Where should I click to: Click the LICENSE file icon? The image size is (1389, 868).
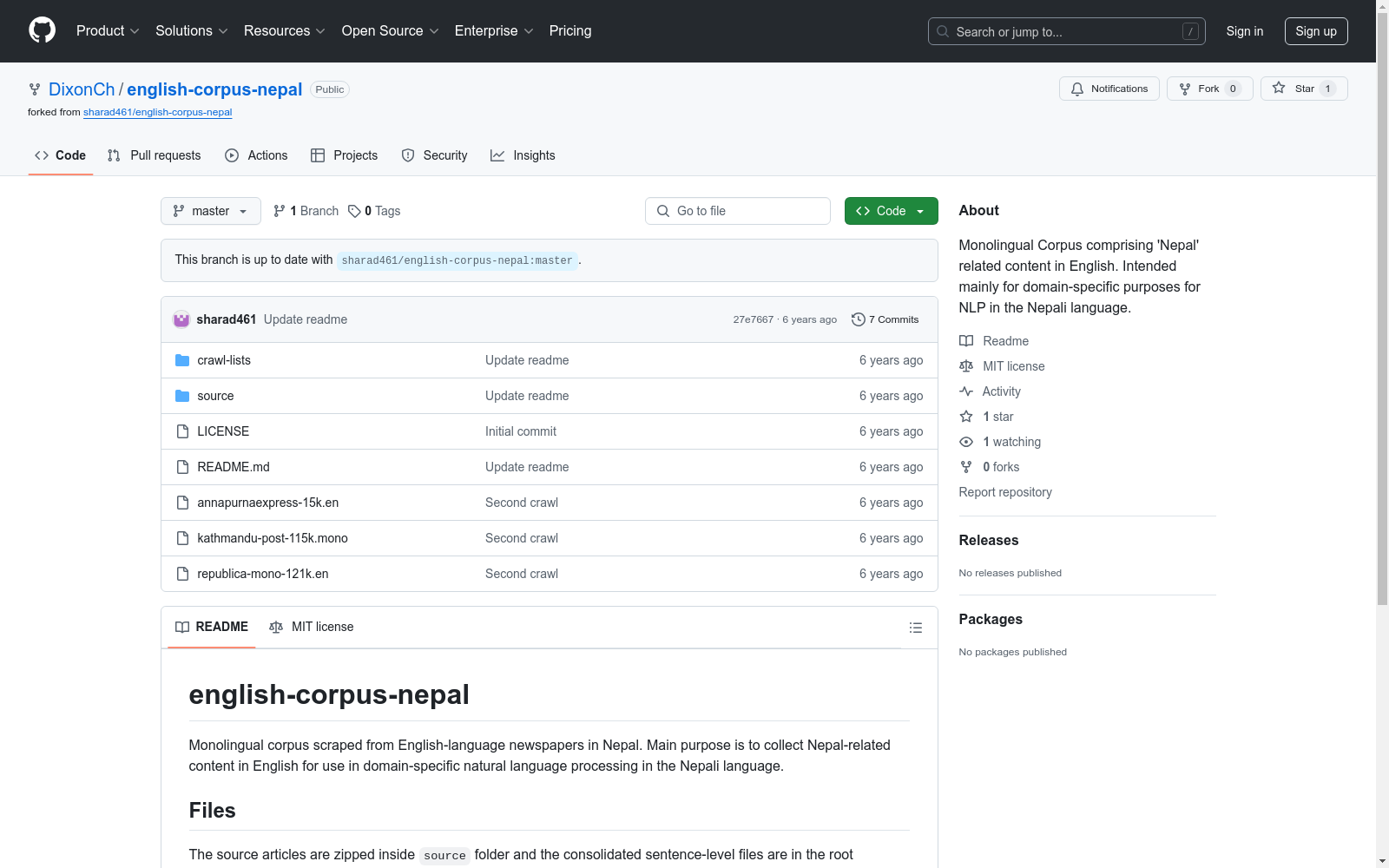[x=182, y=431]
